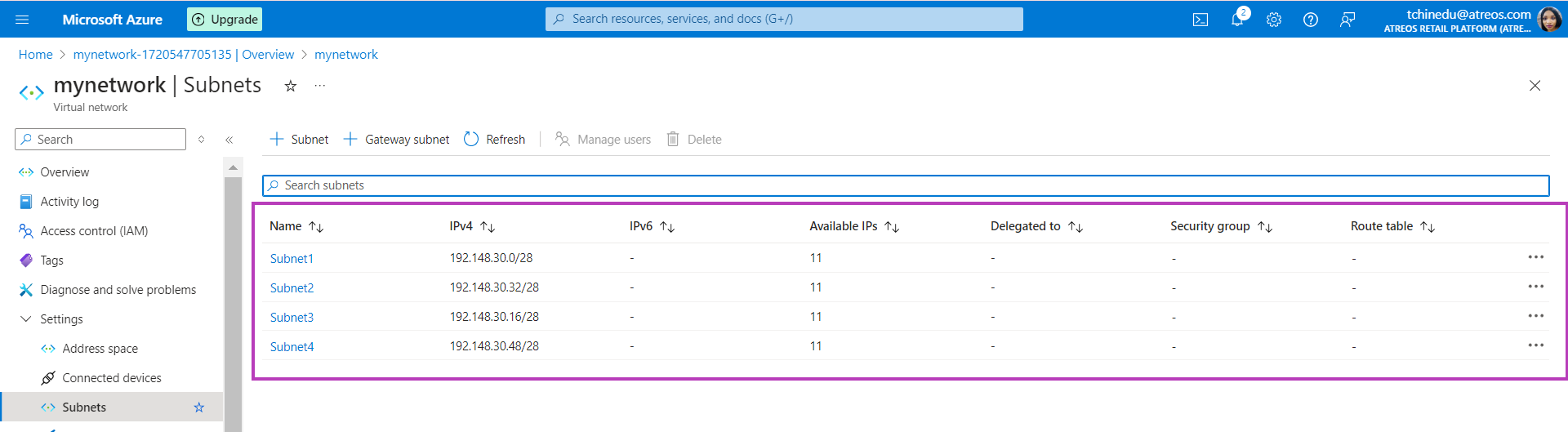Click the help question mark icon
1568x432 pixels.
point(1311,20)
